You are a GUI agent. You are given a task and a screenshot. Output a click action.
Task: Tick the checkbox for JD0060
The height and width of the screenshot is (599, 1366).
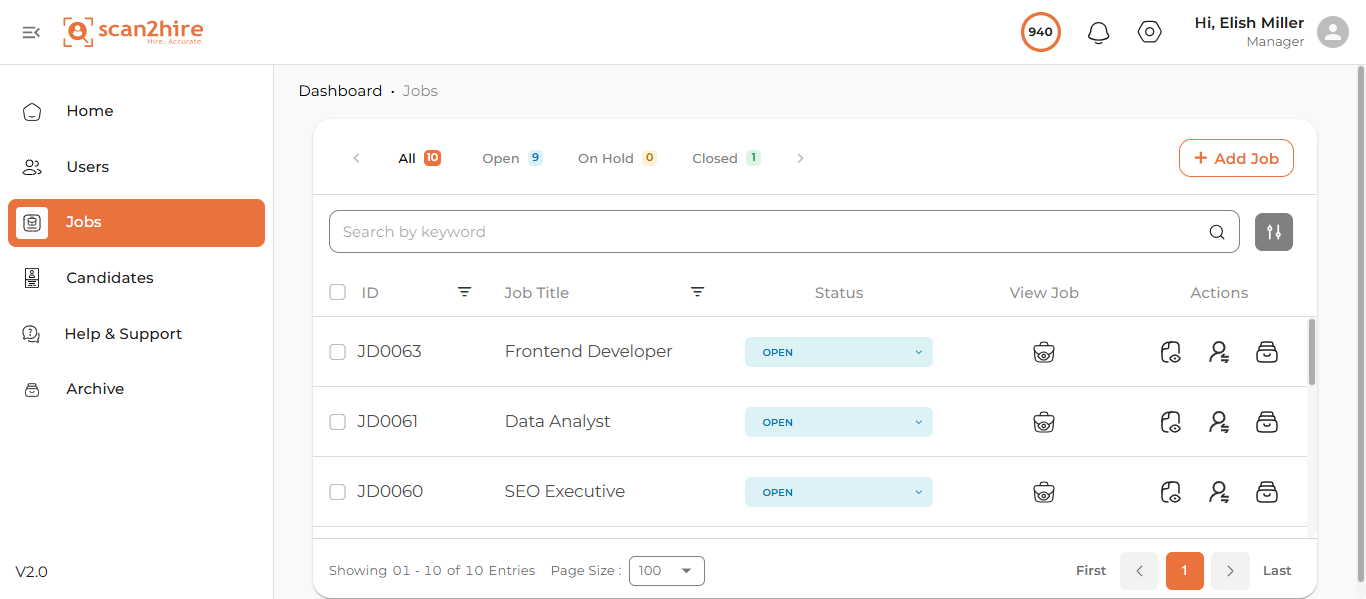coord(338,492)
